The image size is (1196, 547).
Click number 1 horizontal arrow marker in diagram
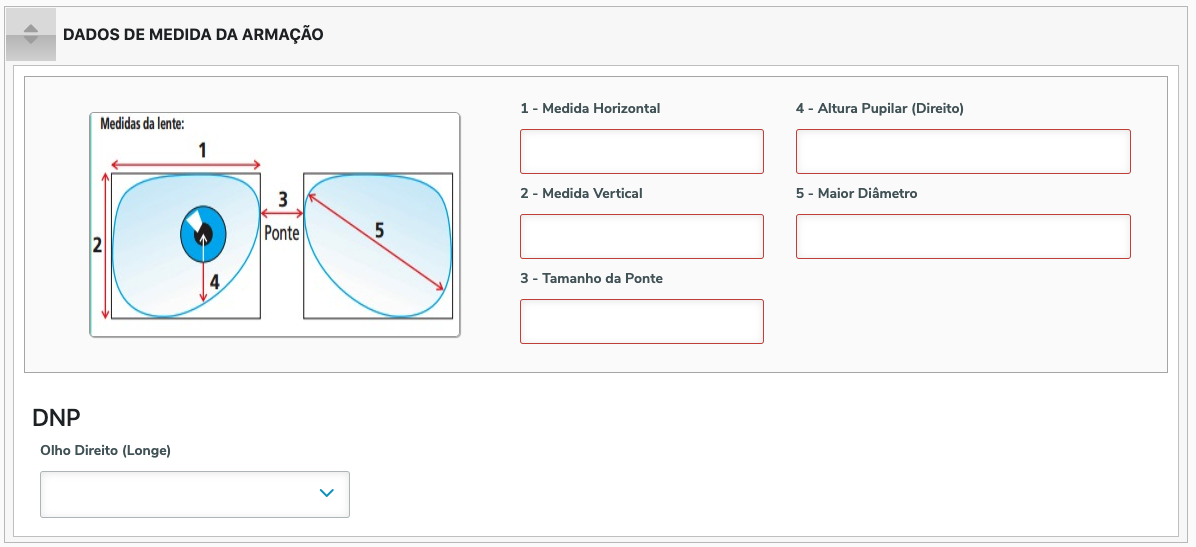tap(203, 151)
